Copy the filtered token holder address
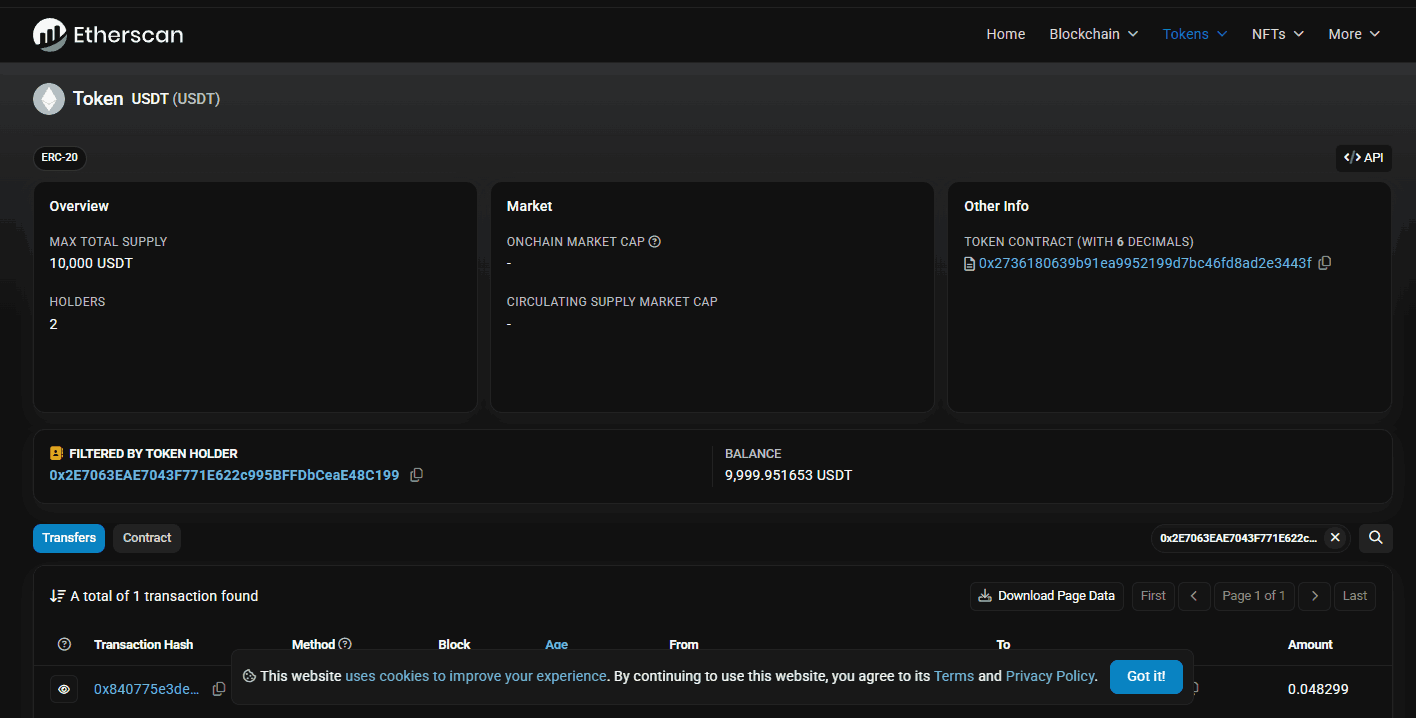 pyautogui.click(x=417, y=475)
